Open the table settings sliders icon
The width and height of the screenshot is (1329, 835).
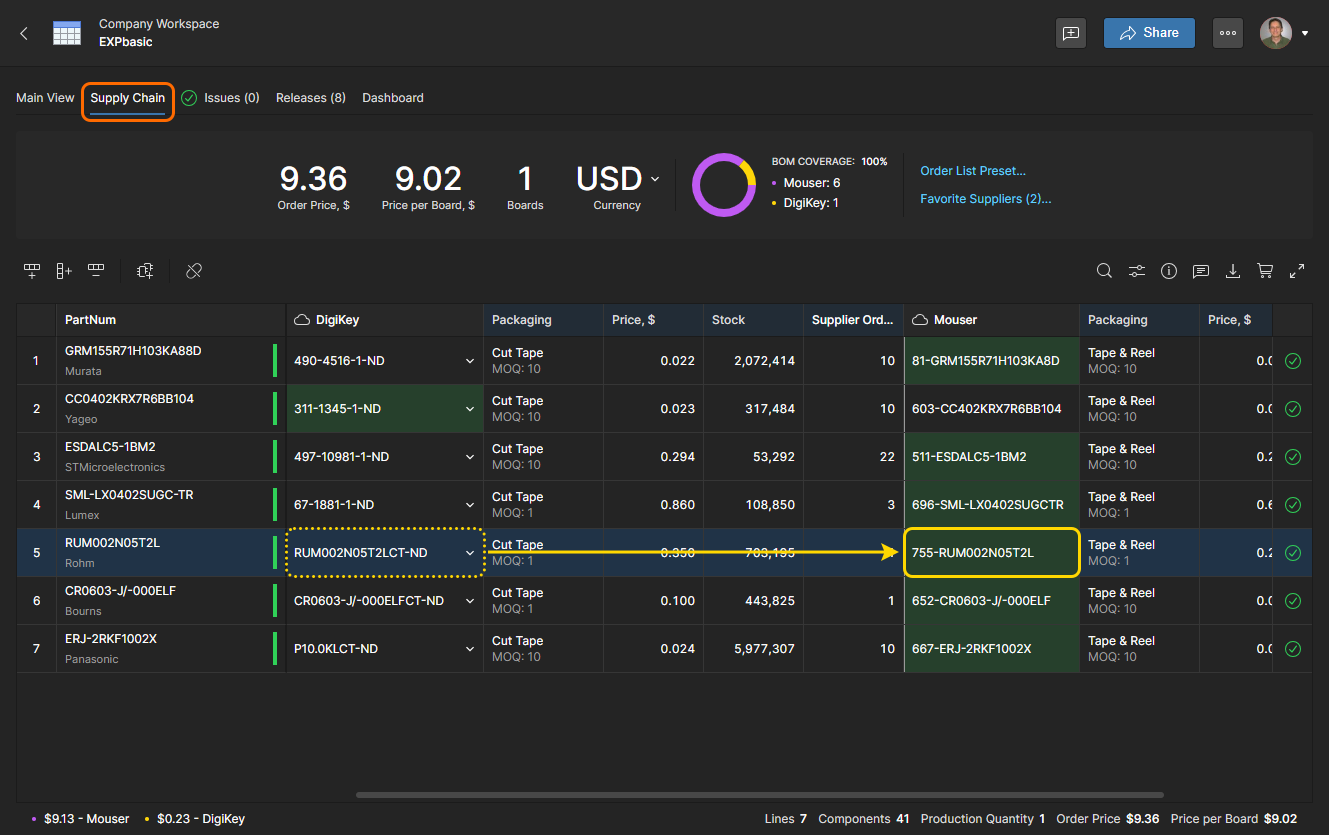[1137, 270]
